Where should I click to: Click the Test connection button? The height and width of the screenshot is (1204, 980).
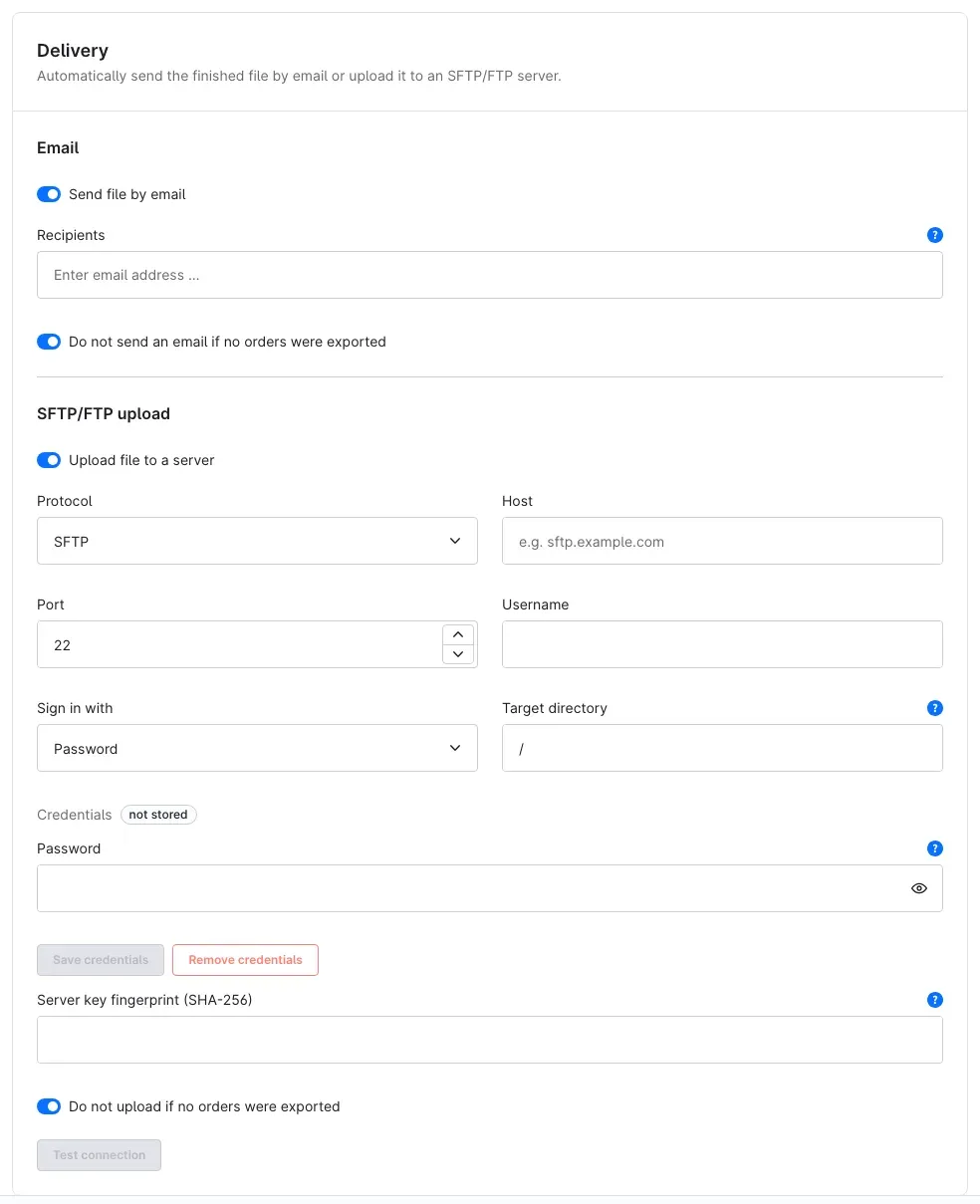99,1155
